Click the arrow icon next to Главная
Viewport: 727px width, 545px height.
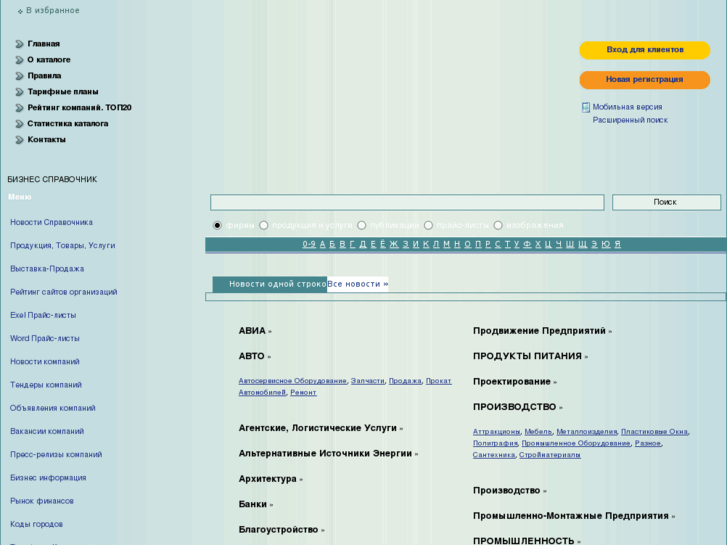pyautogui.click(x=19, y=44)
